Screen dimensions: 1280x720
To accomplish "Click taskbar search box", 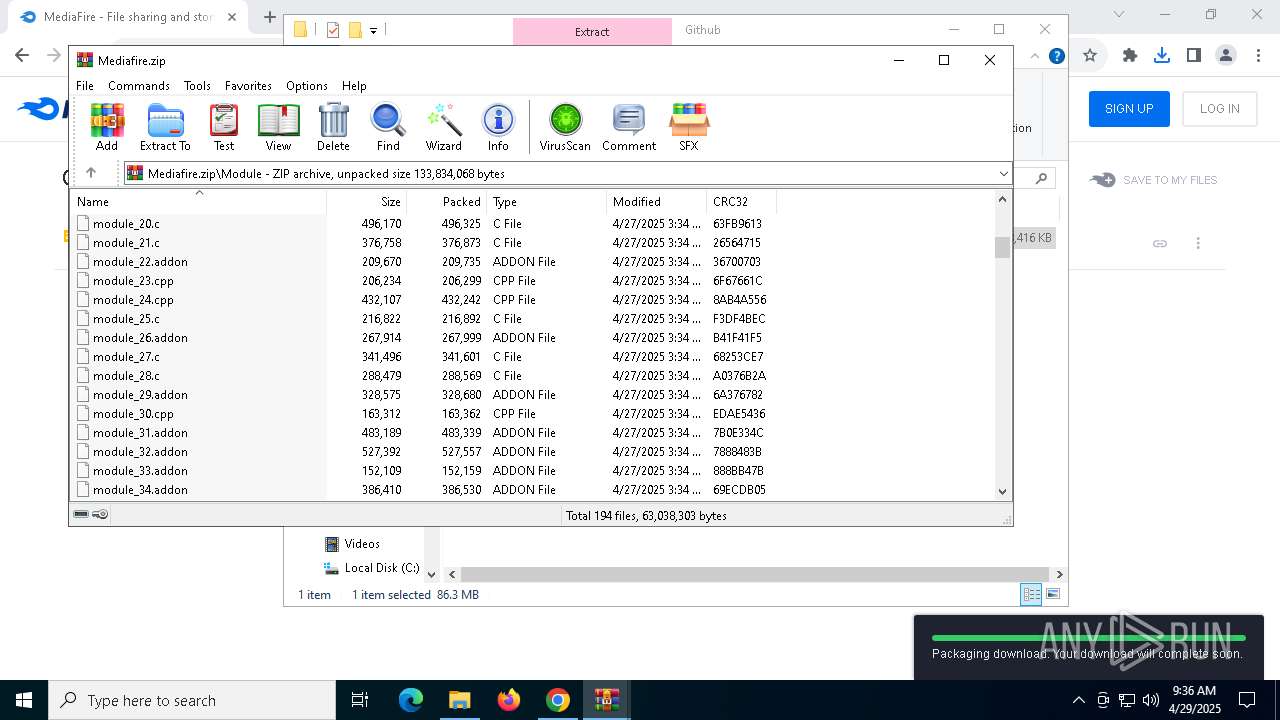I will pos(192,700).
